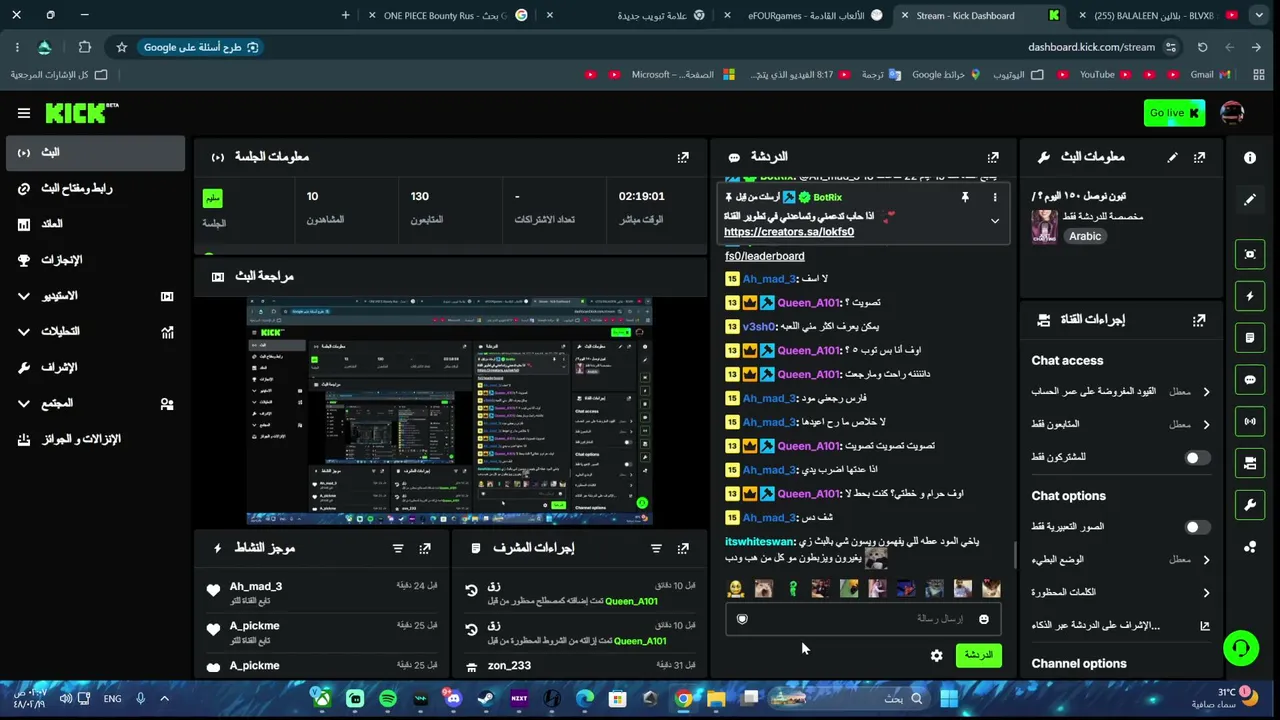Open the hamburger menu beside Kick logo

[23, 113]
